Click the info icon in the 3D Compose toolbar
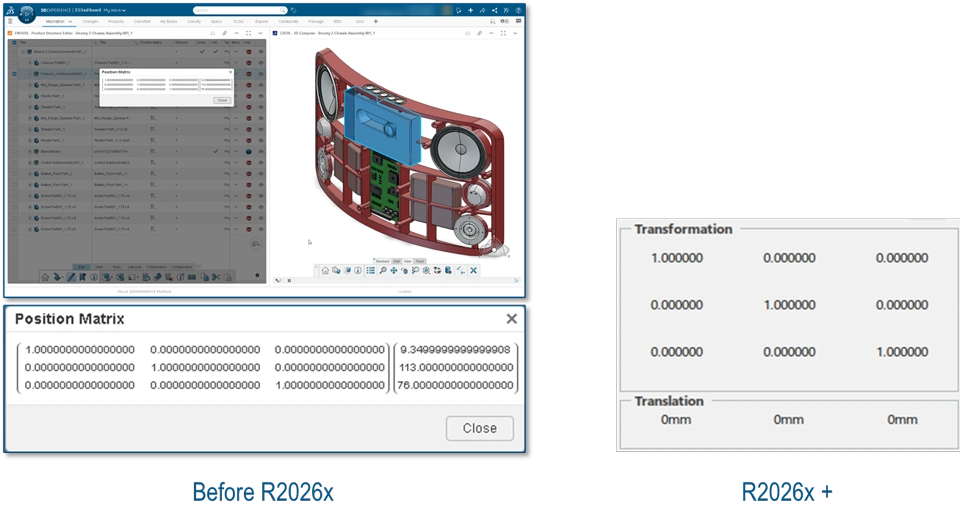The width and height of the screenshot is (960, 522). click(x=358, y=270)
